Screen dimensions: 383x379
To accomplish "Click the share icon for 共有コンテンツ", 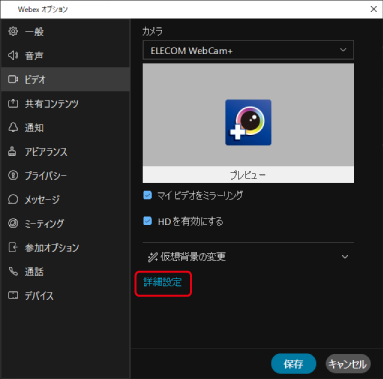I will (x=13, y=104).
